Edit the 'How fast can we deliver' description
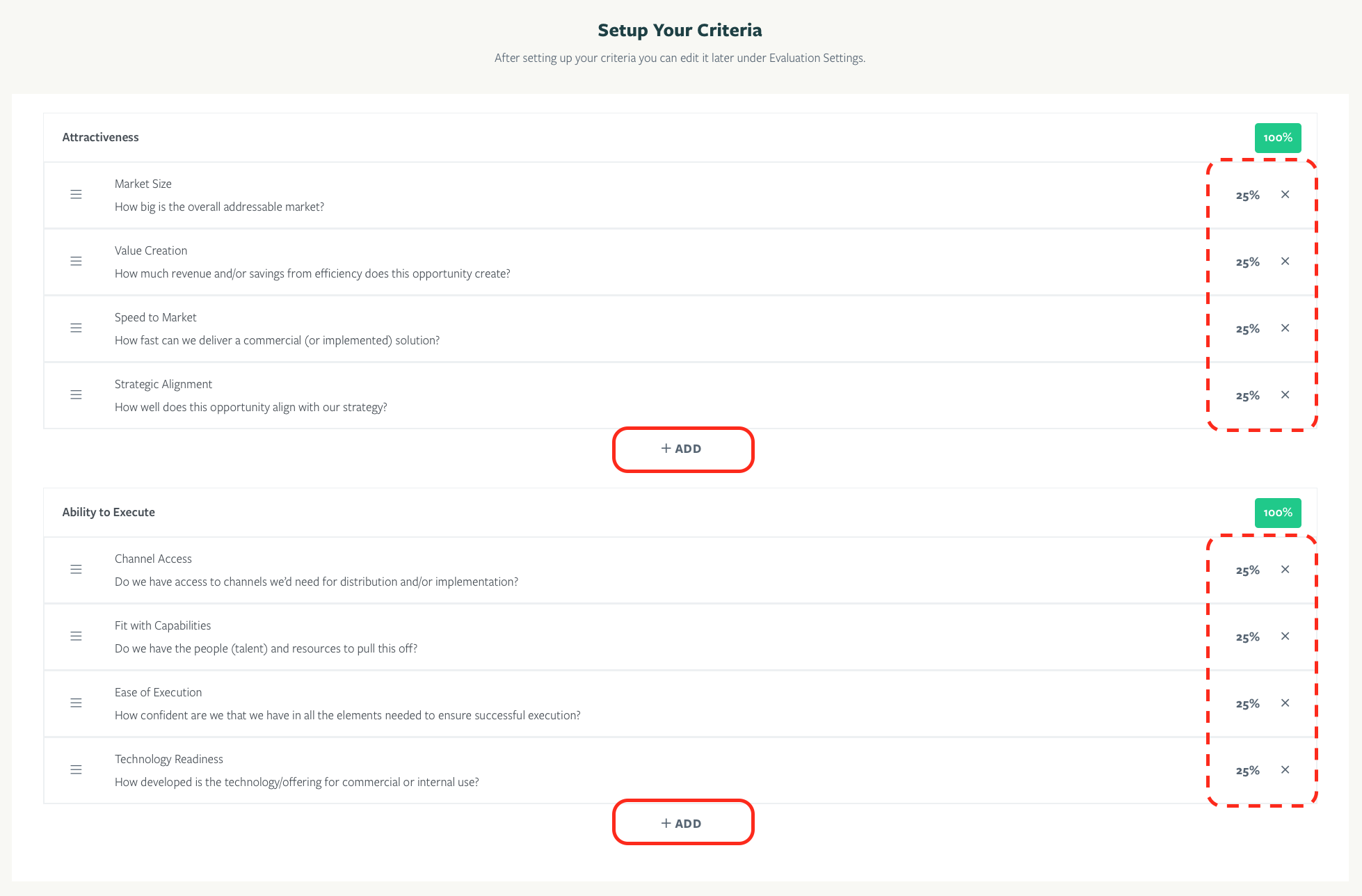The height and width of the screenshot is (896, 1362). point(277,340)
